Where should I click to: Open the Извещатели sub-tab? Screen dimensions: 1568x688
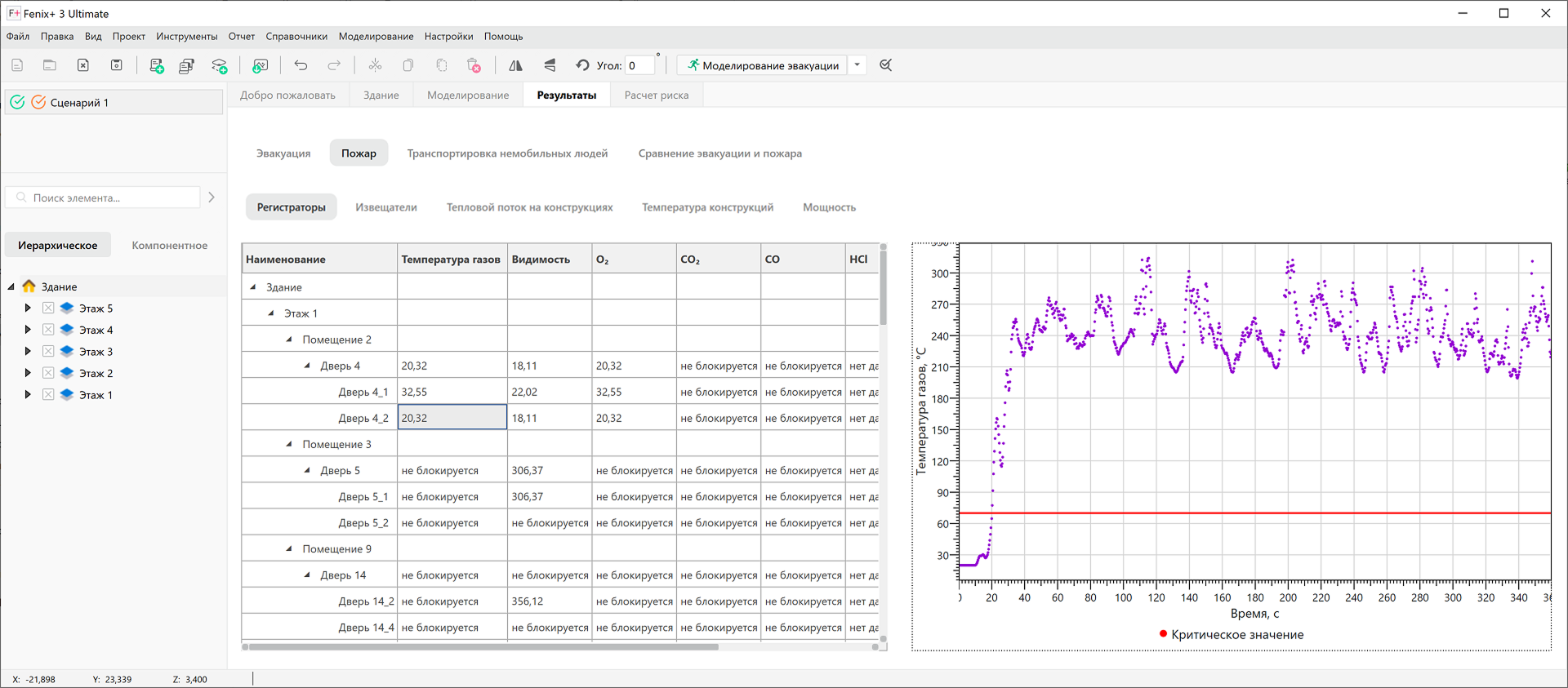click(x=386, y=207)
